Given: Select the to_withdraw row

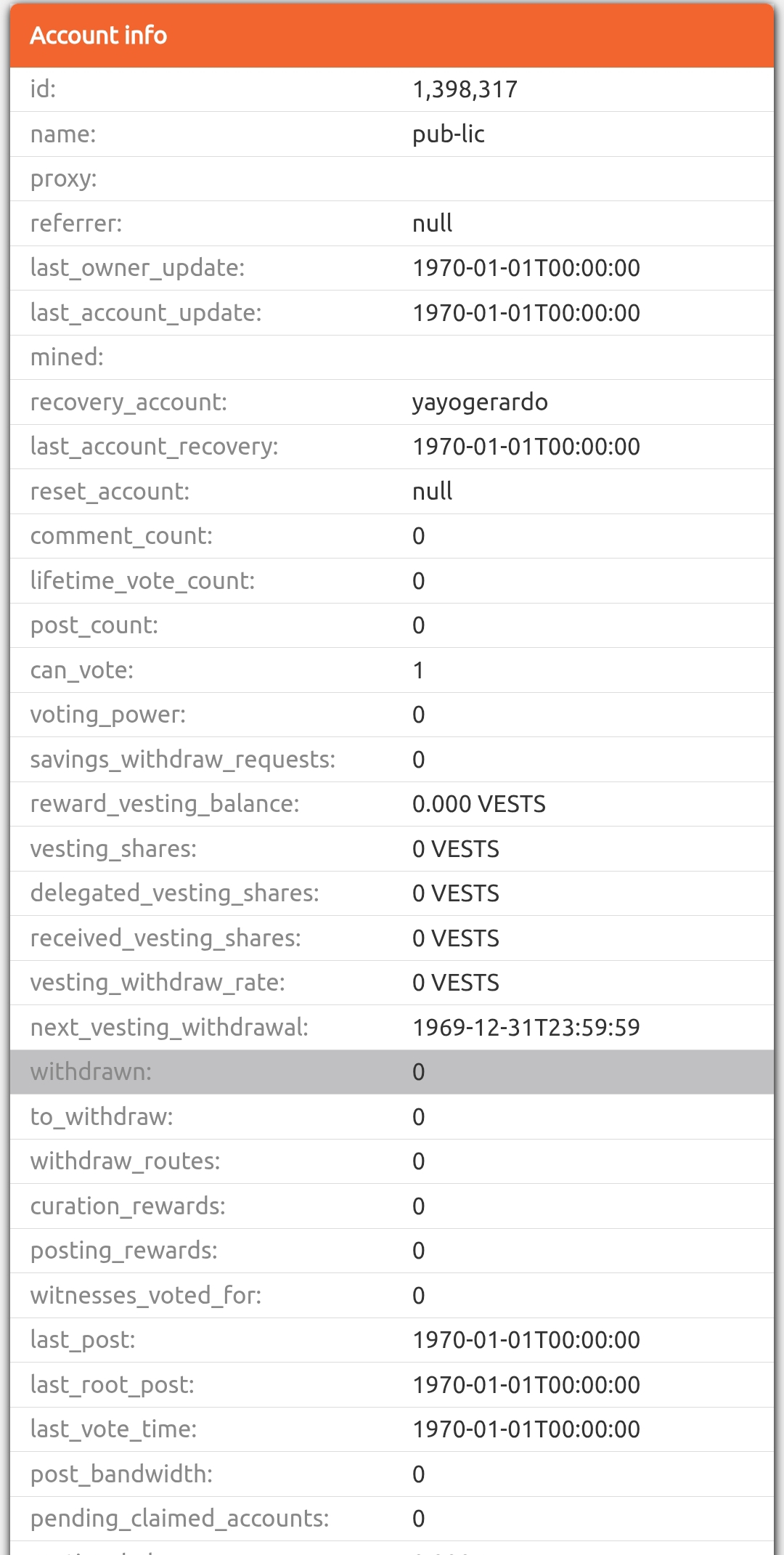Looking at the screenshot, I should [392, 1117].
